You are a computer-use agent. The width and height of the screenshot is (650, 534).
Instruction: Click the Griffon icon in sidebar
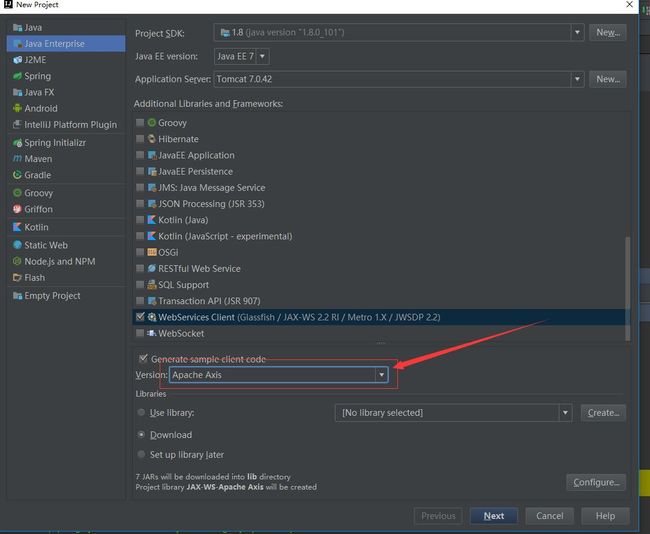[17, 209]
